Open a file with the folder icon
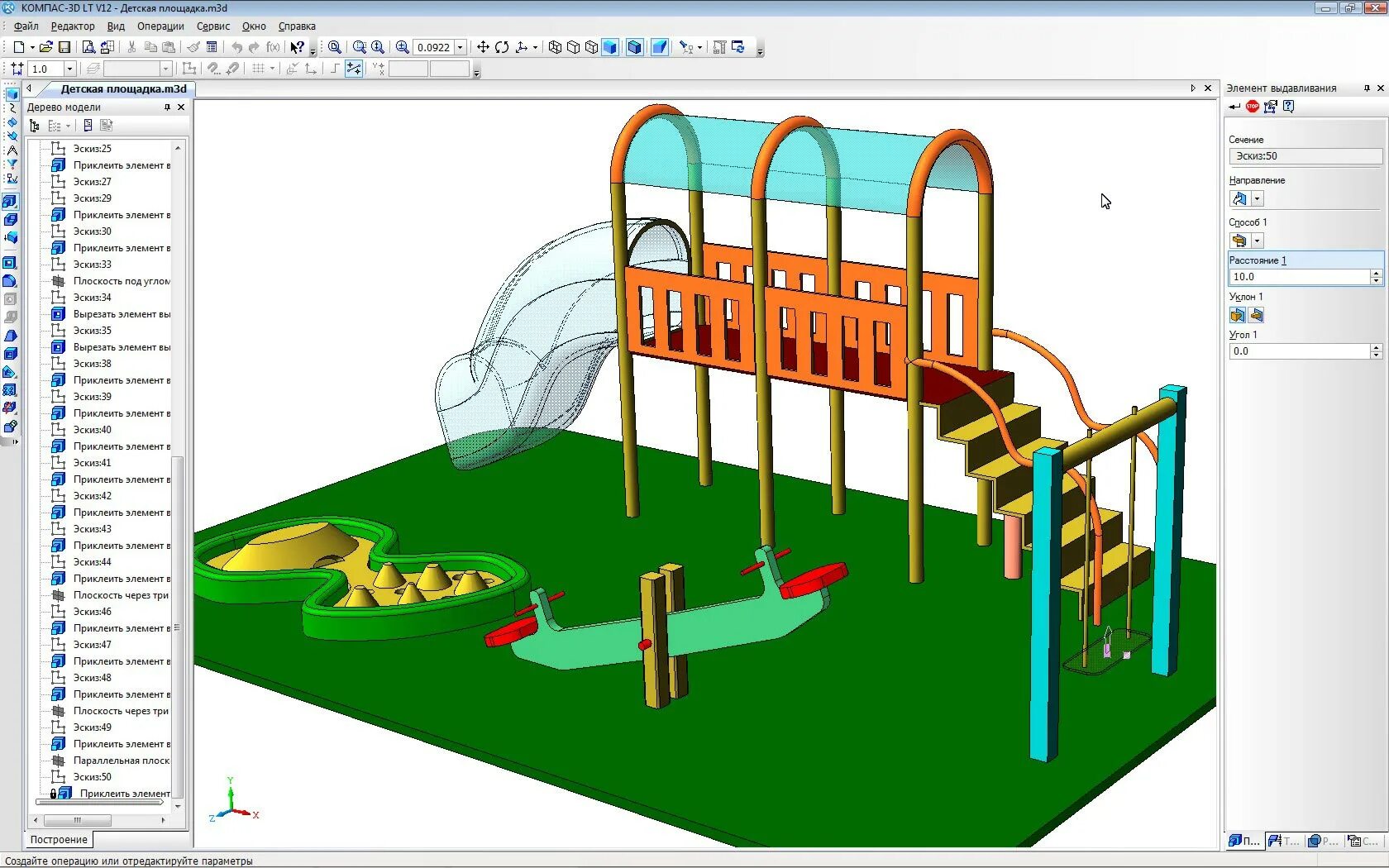This screenshot has height=868, width=1389. click(x=46, y=47)
